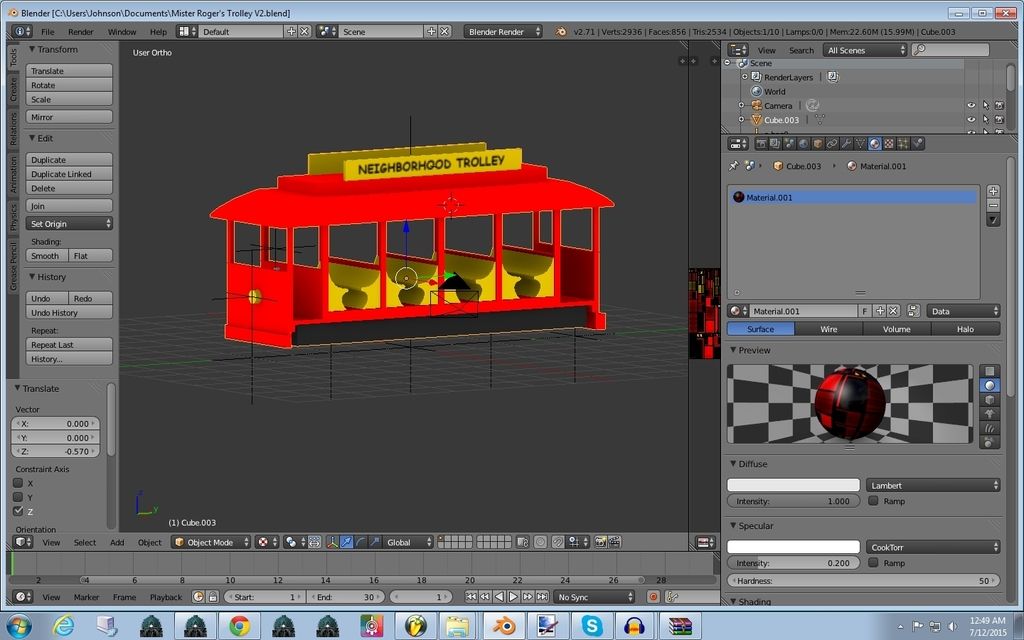Open the Render properties tab icon
Screen dimensions: 1024x640
[761, 144]
